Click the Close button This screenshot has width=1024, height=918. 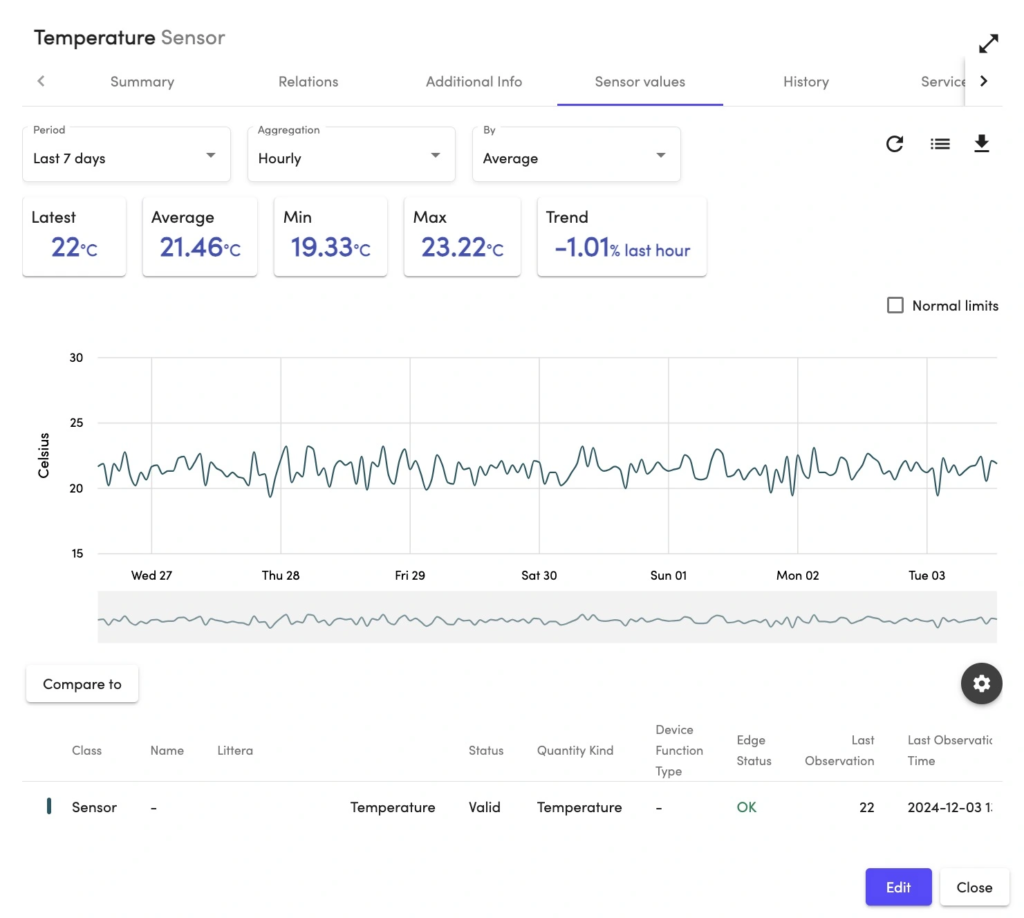[x=974, y=887]
